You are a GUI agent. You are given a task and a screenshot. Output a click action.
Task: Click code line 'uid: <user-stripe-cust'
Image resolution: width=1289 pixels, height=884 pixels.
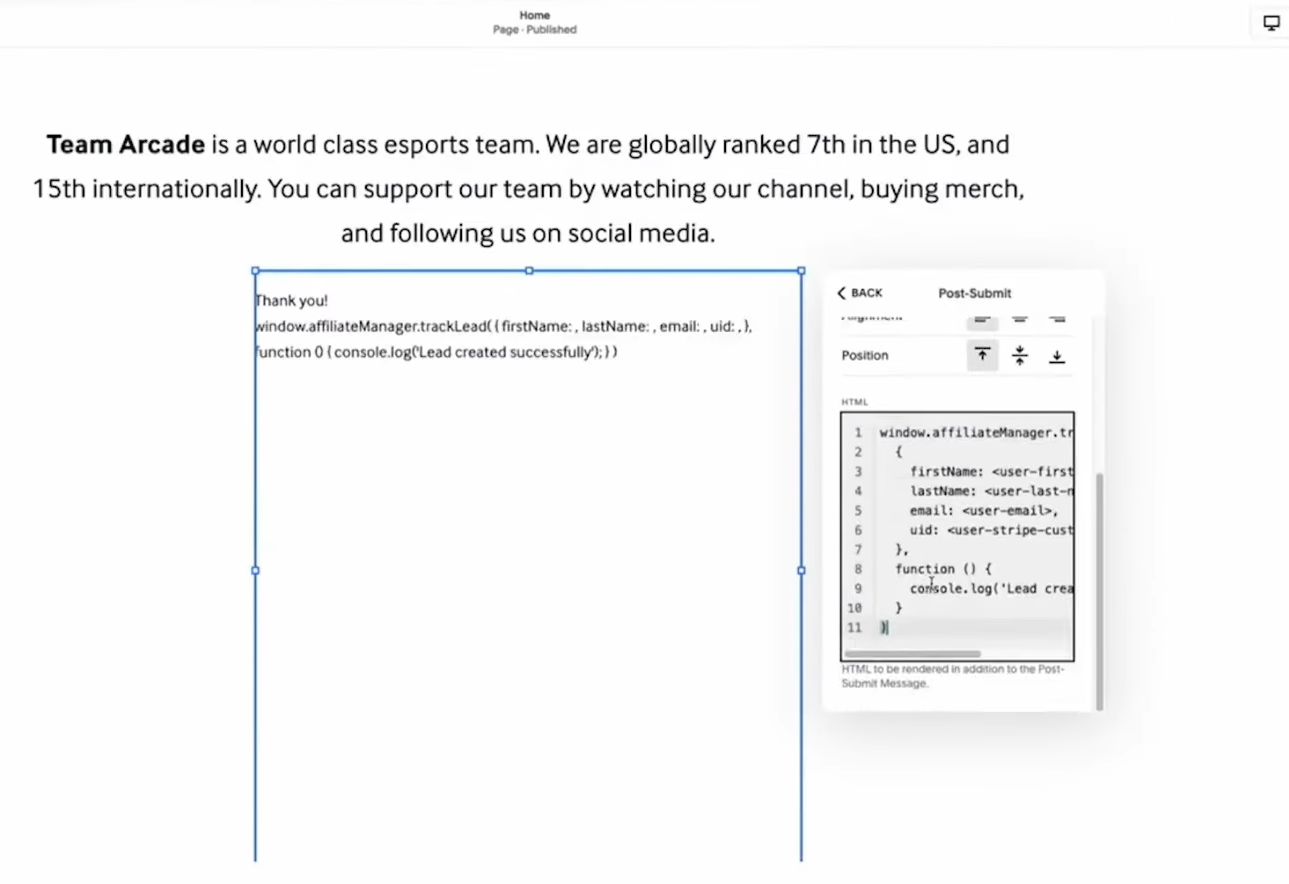coord(991,530)
